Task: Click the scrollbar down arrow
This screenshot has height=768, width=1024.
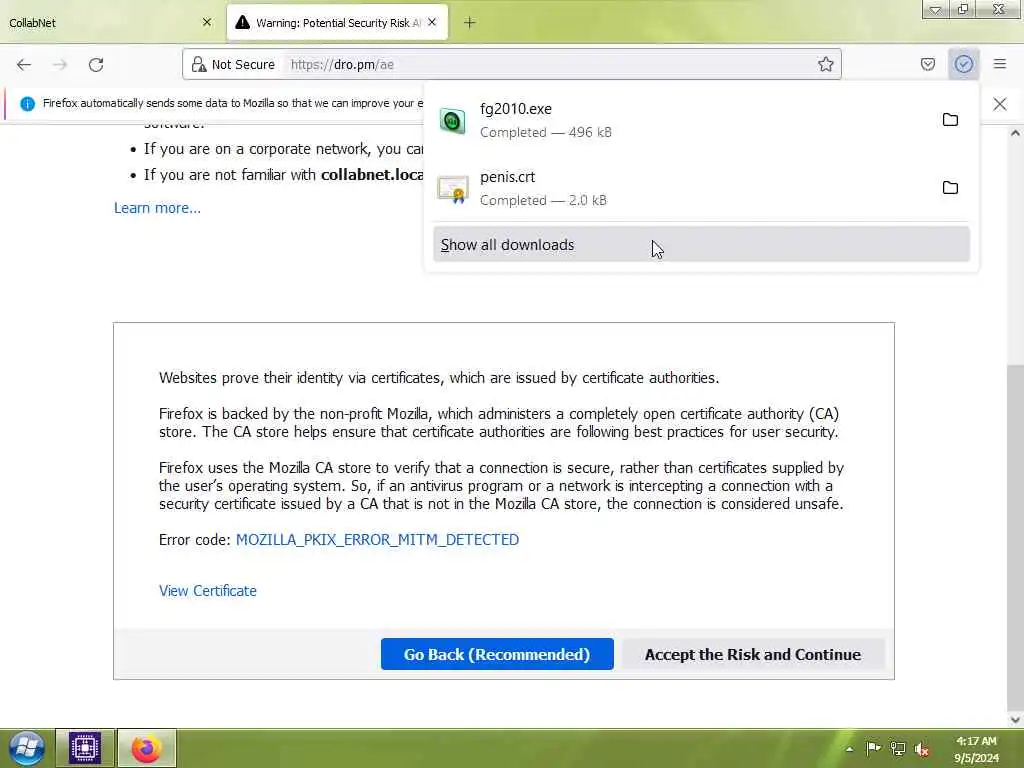Action: 1015,720
